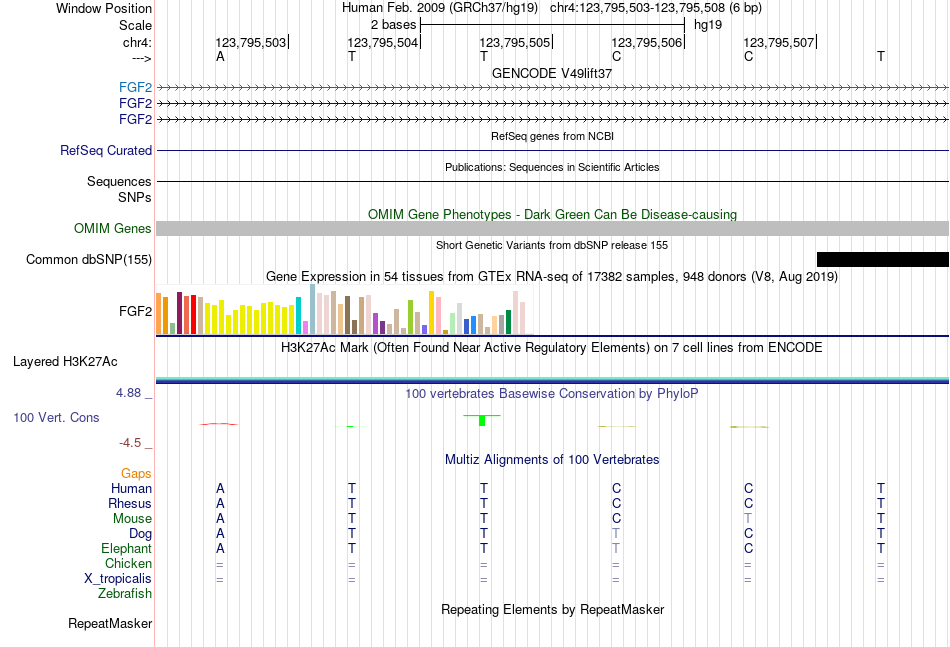Click the light-blue FGF2 track label
The height and width of the screenshot is (647, 950).
135,88
